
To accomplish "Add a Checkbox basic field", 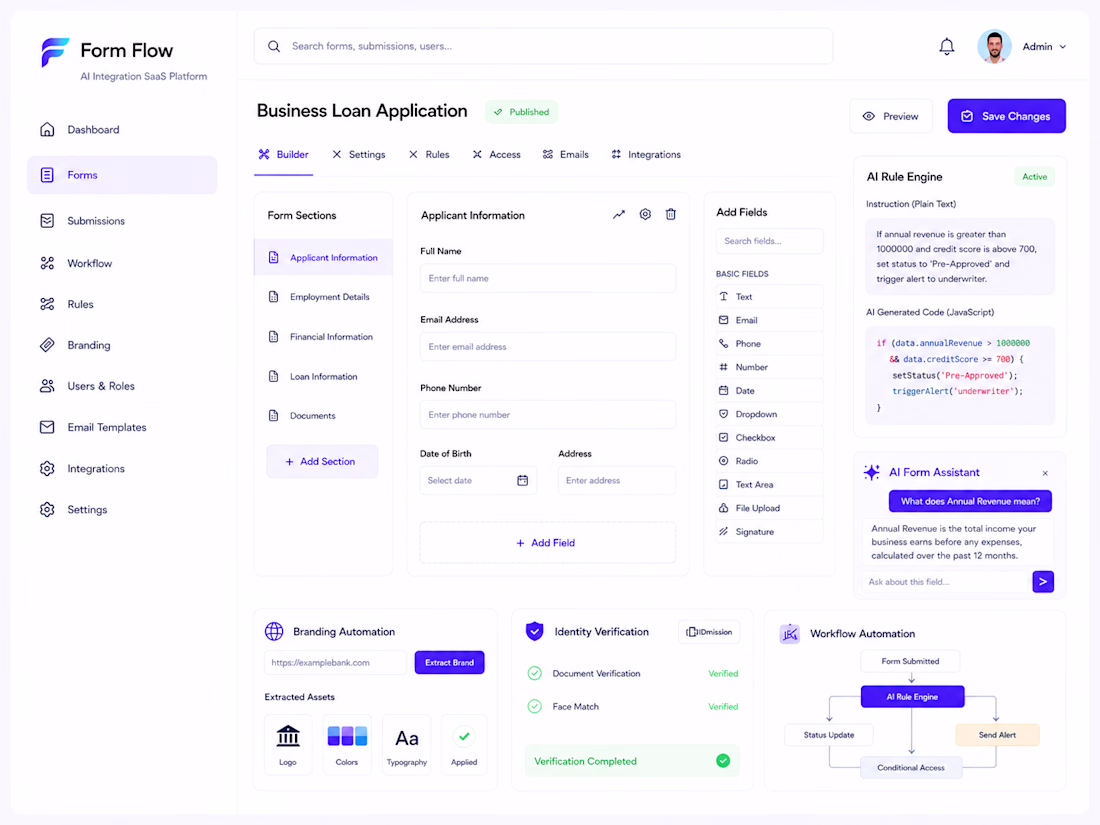I will coord(770,438).
